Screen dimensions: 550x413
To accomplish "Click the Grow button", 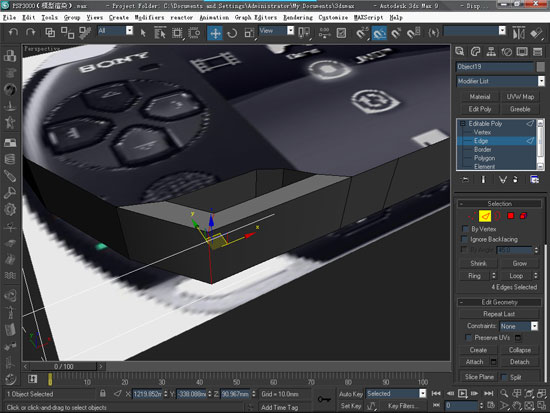I will 519,263.
